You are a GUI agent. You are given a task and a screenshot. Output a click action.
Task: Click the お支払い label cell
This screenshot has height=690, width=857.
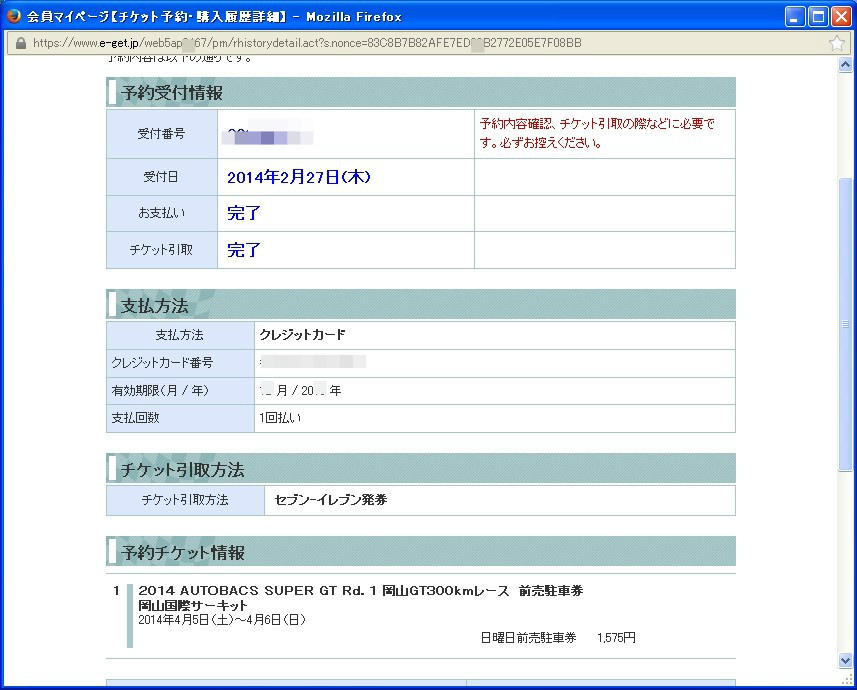pos(162,213)
